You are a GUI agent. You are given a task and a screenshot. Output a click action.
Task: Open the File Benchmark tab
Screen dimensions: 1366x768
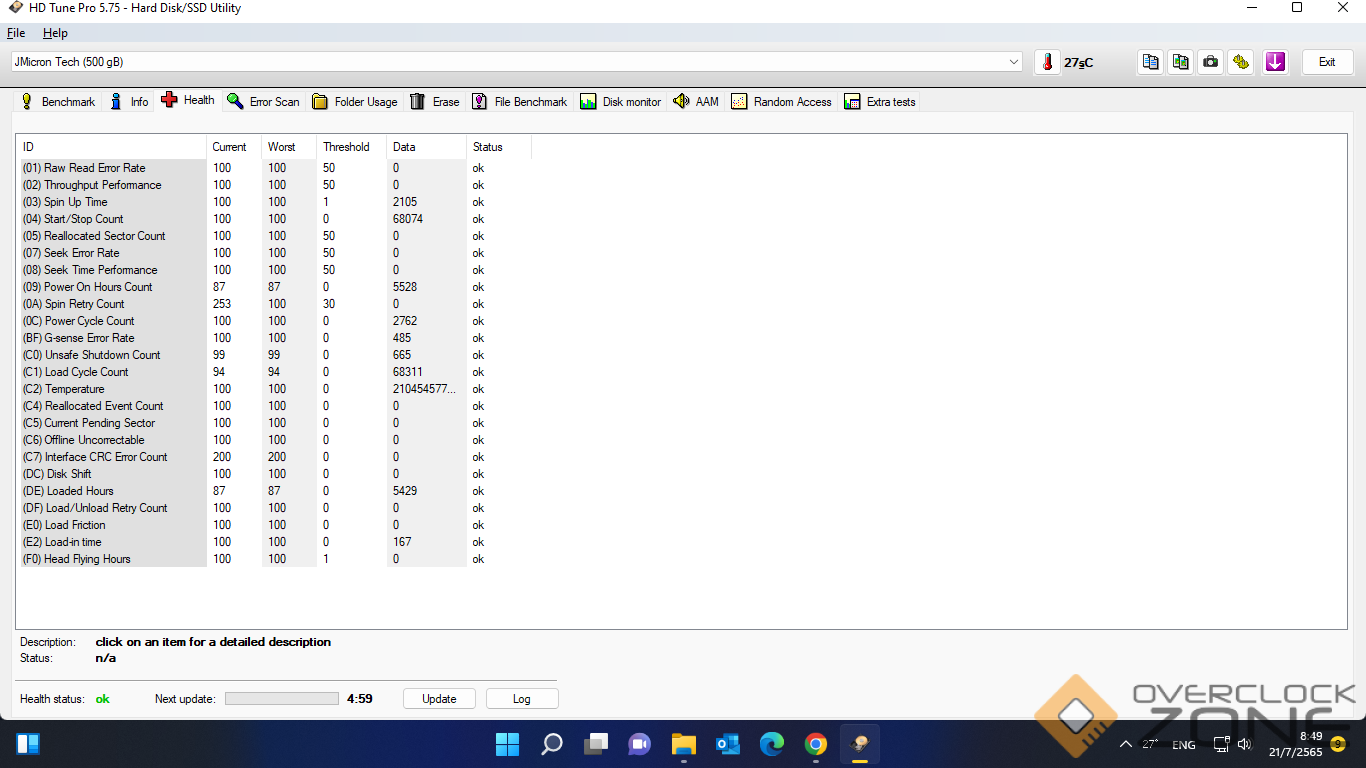coord(520,102)
